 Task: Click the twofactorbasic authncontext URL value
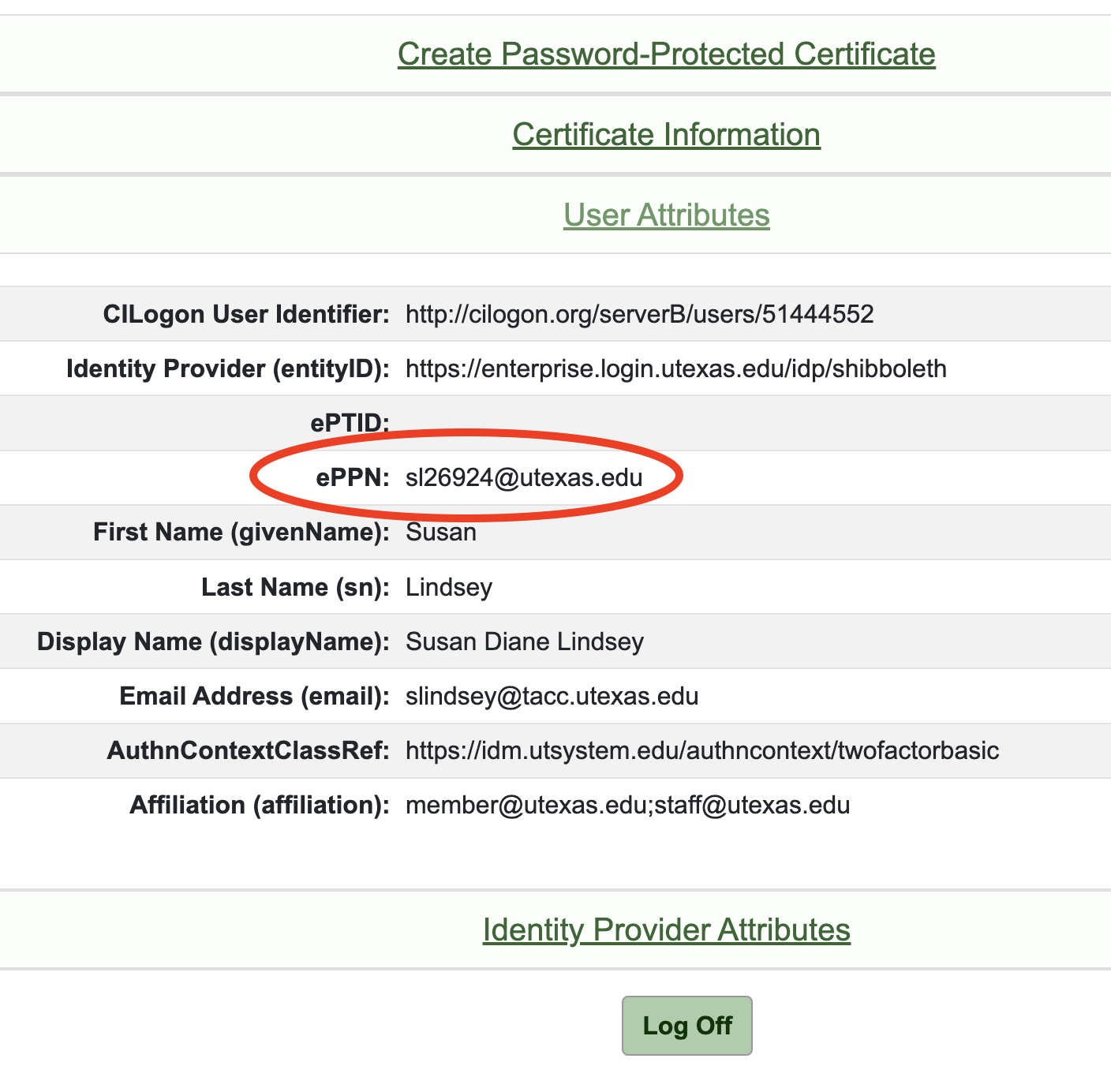[702, 751]
